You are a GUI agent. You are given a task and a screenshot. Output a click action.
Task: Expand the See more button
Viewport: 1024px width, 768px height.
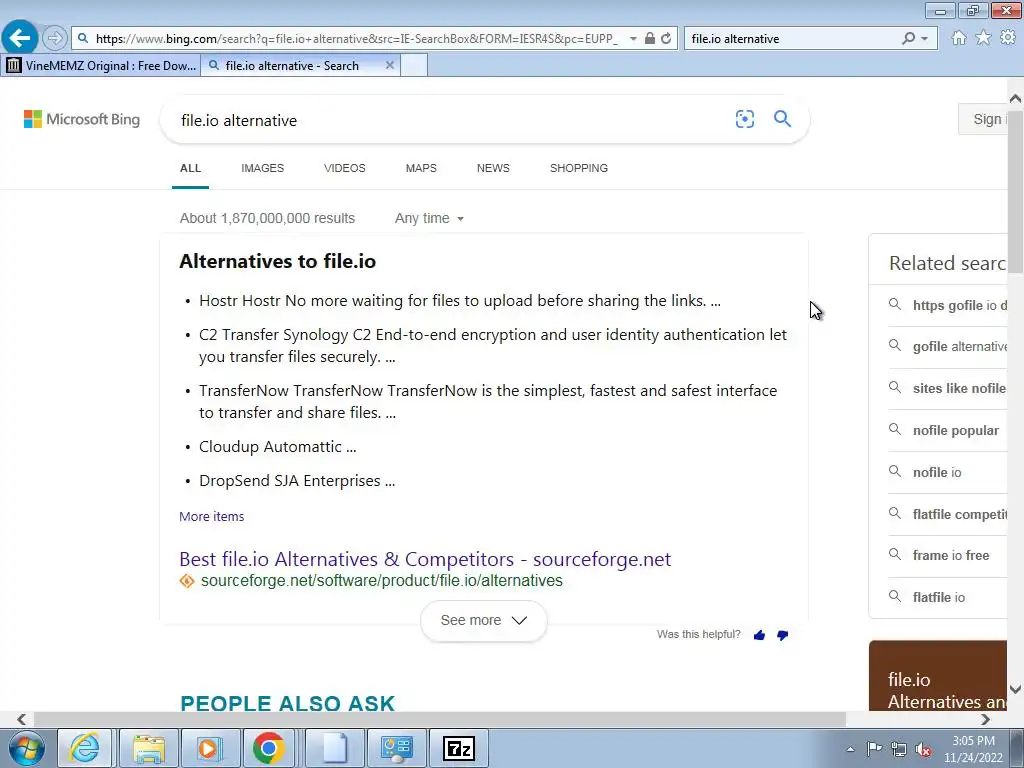coord(484,620)
